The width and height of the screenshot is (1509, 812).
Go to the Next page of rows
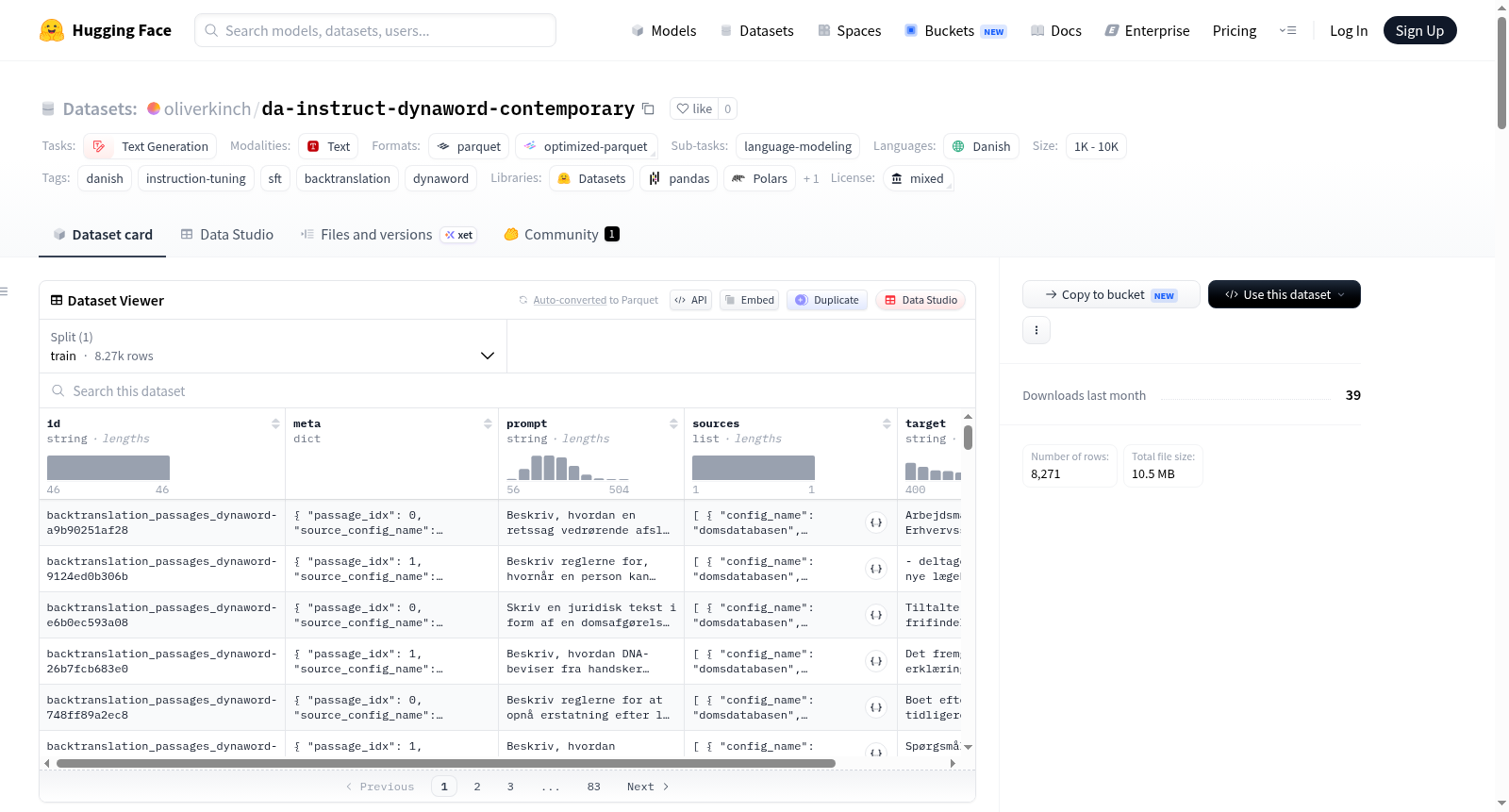click(648, 787)
